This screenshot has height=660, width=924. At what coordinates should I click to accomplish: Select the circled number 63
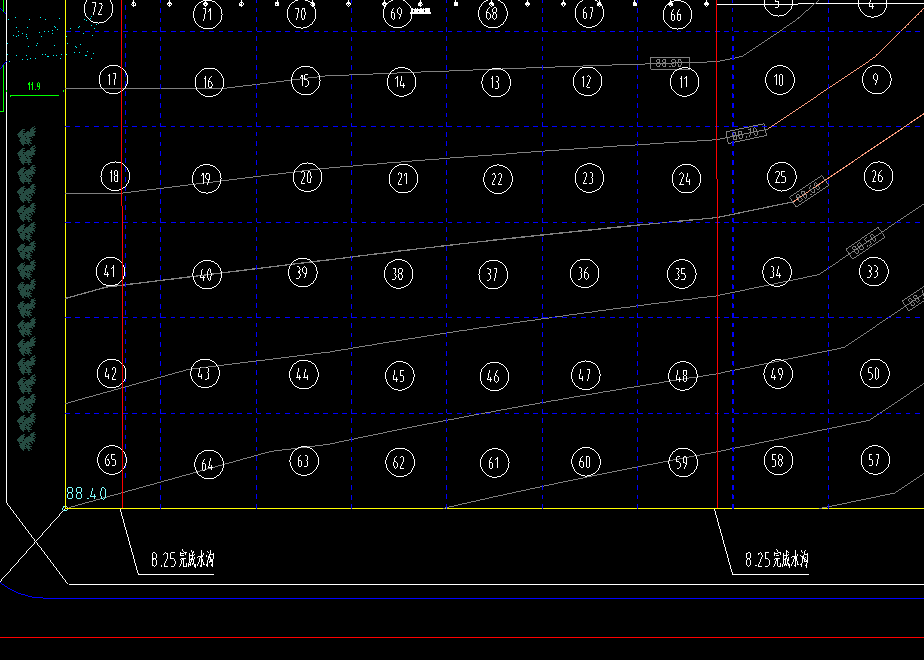pos(304,461)
